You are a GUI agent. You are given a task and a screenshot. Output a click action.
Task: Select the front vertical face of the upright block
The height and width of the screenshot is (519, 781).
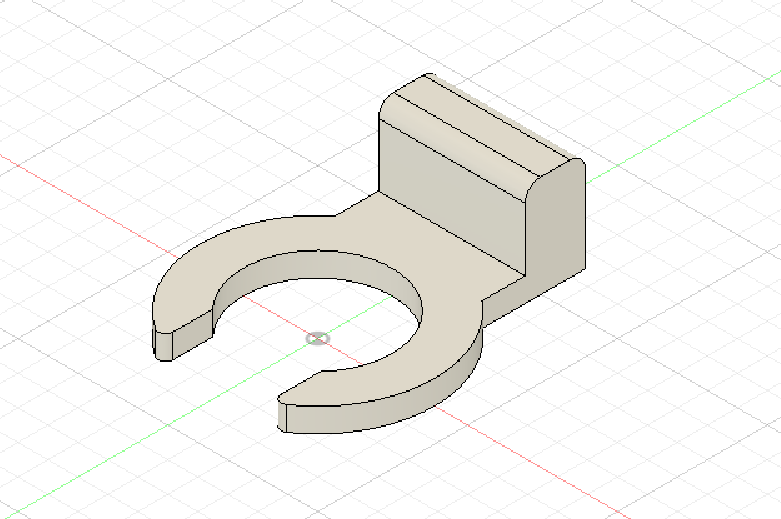pos(451,197)
